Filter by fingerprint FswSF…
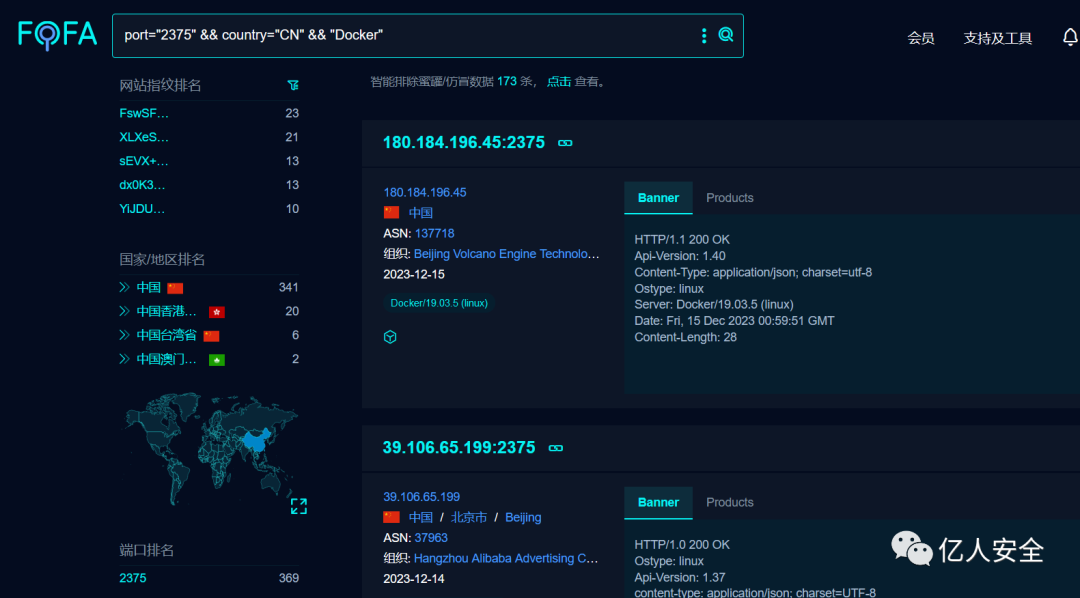This screenshot has height=598, width=1080. 144,113
